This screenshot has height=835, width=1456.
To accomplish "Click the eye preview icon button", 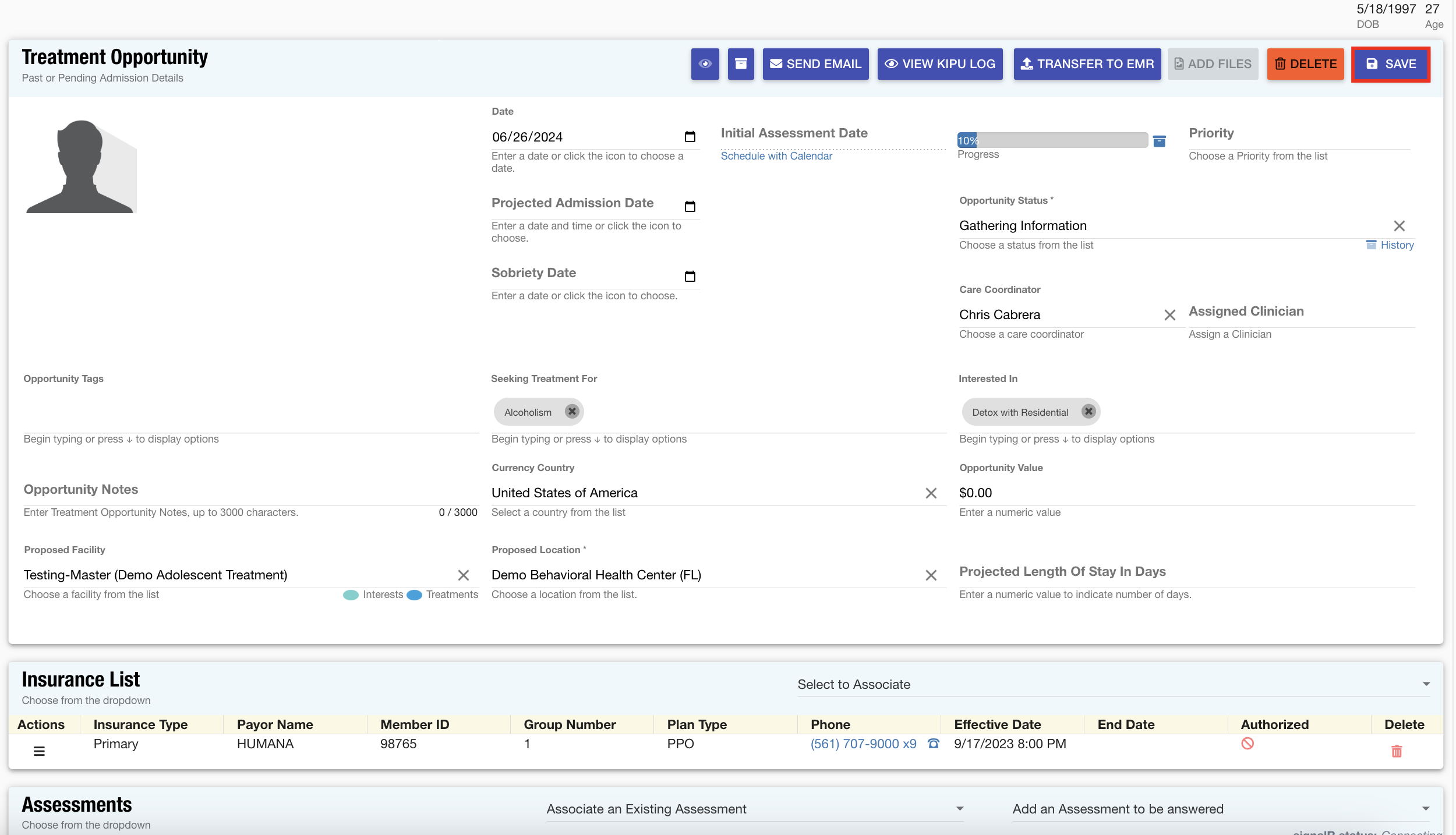I will [705, 64].
